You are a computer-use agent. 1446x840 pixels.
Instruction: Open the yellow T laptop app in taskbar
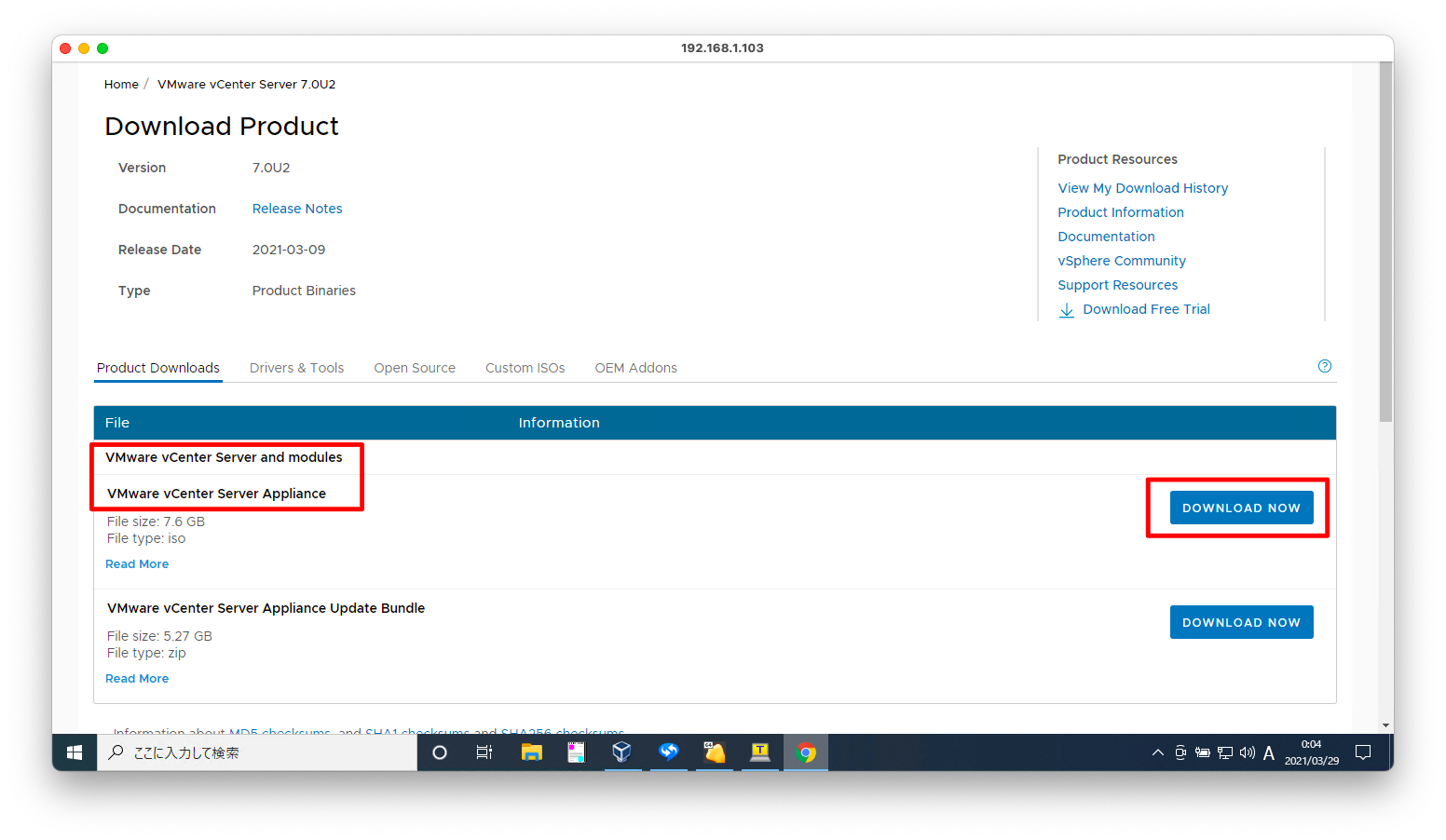click(760, 752)
